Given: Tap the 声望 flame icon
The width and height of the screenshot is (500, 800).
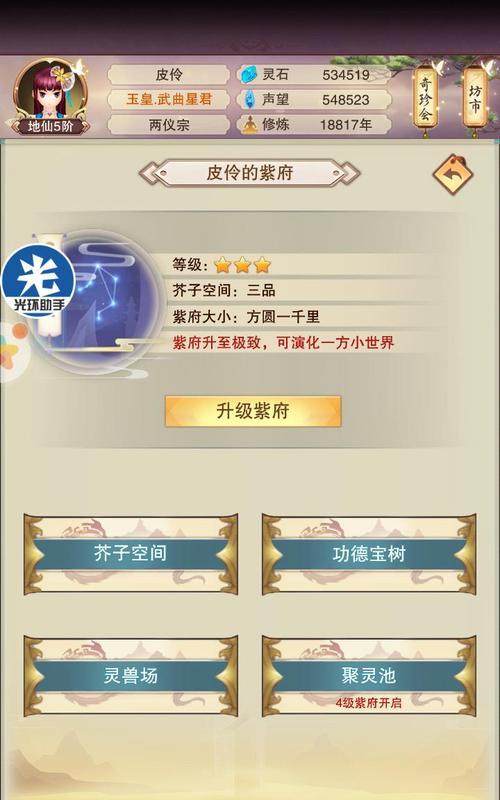Looking at the screenshot, I should (x=249, y=99).
